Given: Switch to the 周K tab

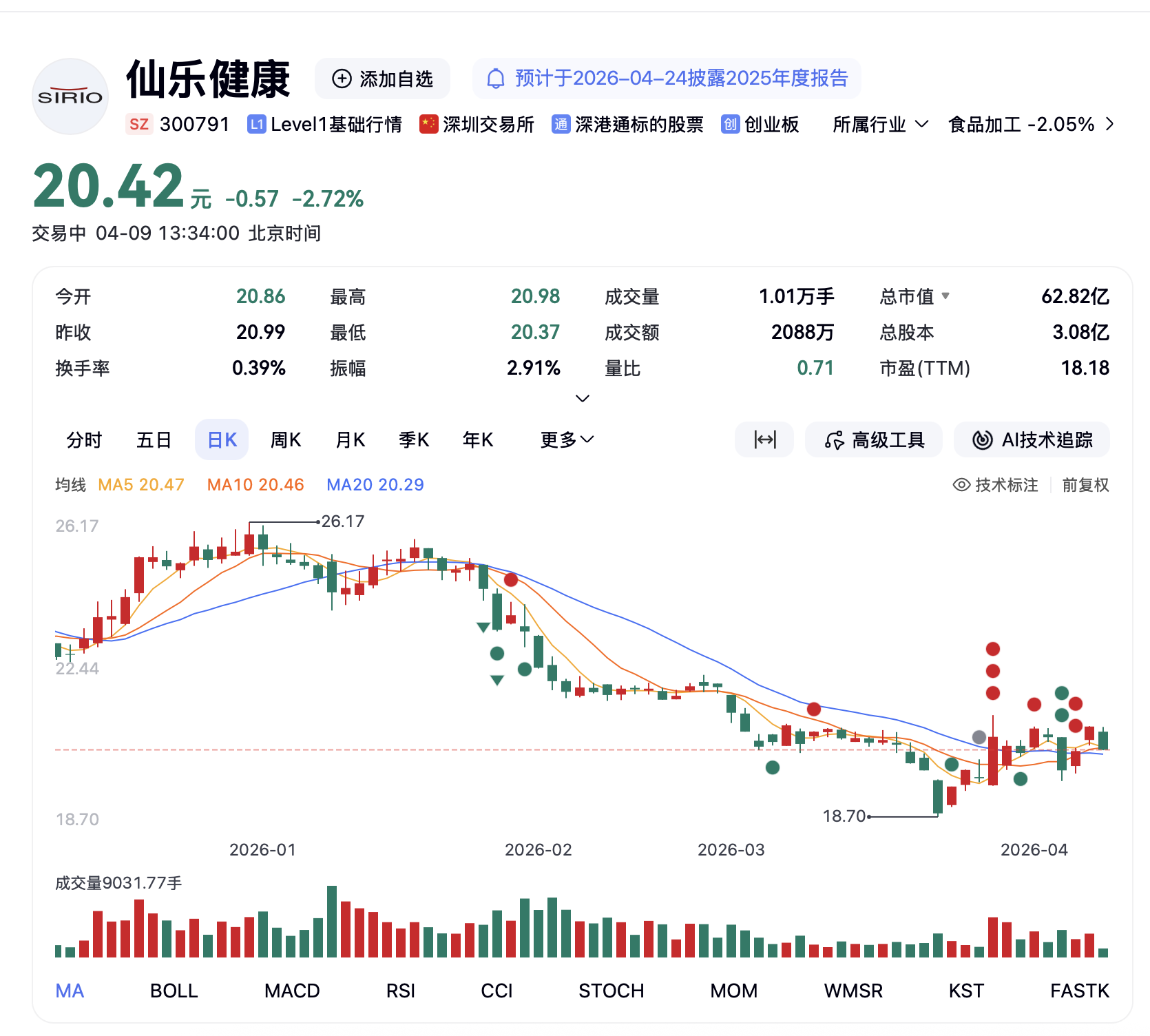Looking at the screenshot, I should (x=286, y=439).
